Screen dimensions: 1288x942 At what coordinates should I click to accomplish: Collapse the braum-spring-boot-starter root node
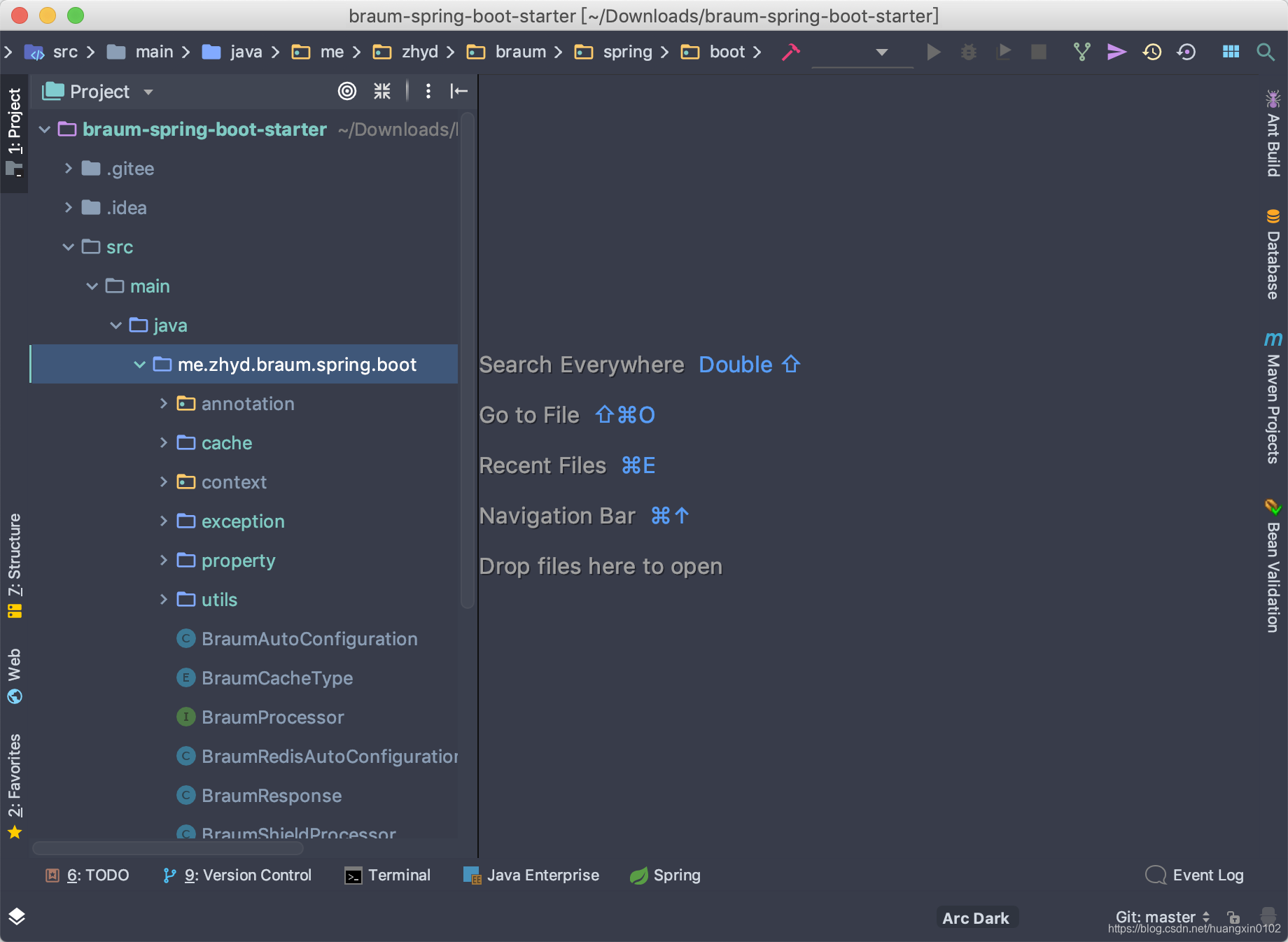point(44,129)
